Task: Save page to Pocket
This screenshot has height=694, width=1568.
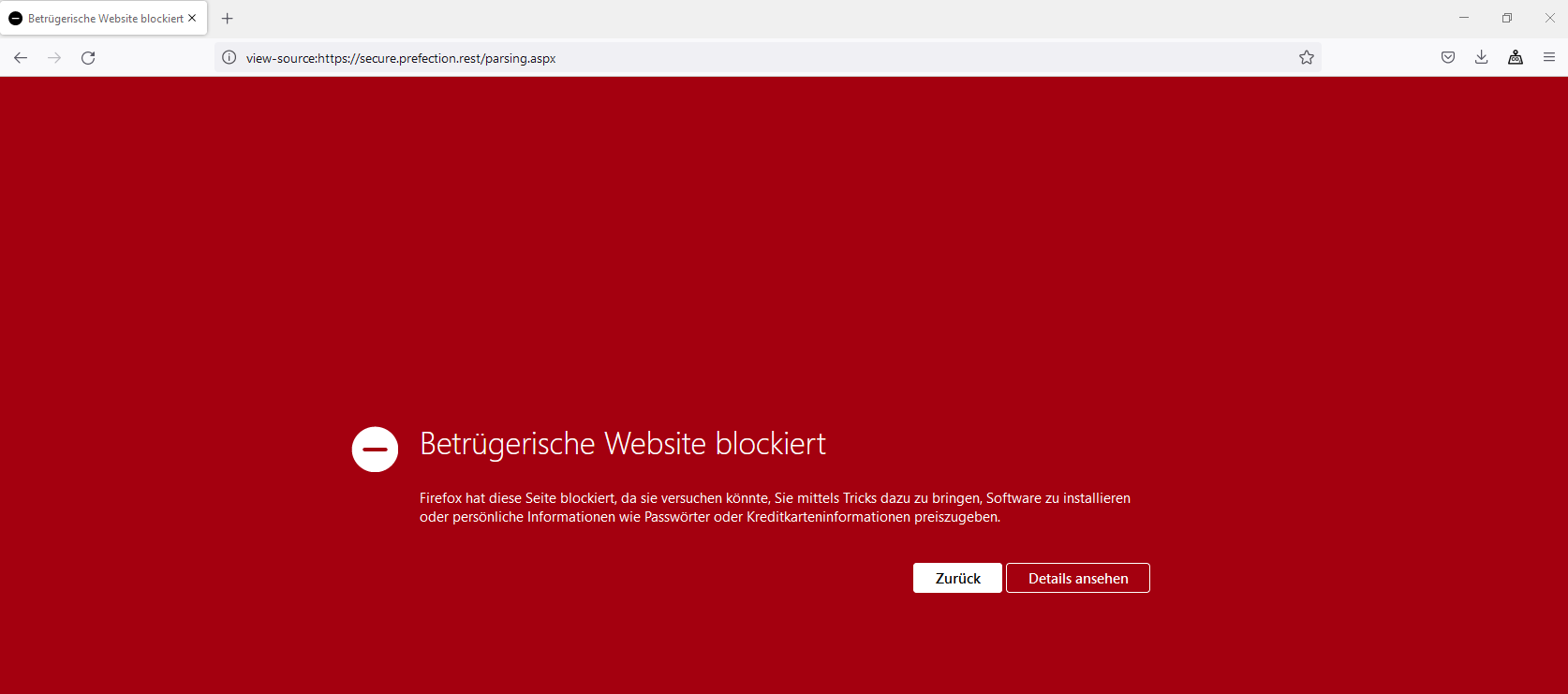Action: pyautogui.click(x=1448, y=58)
